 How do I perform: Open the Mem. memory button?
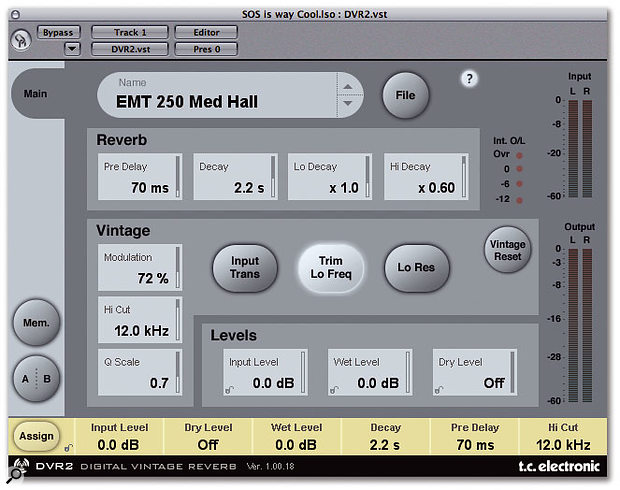[36, 323]
